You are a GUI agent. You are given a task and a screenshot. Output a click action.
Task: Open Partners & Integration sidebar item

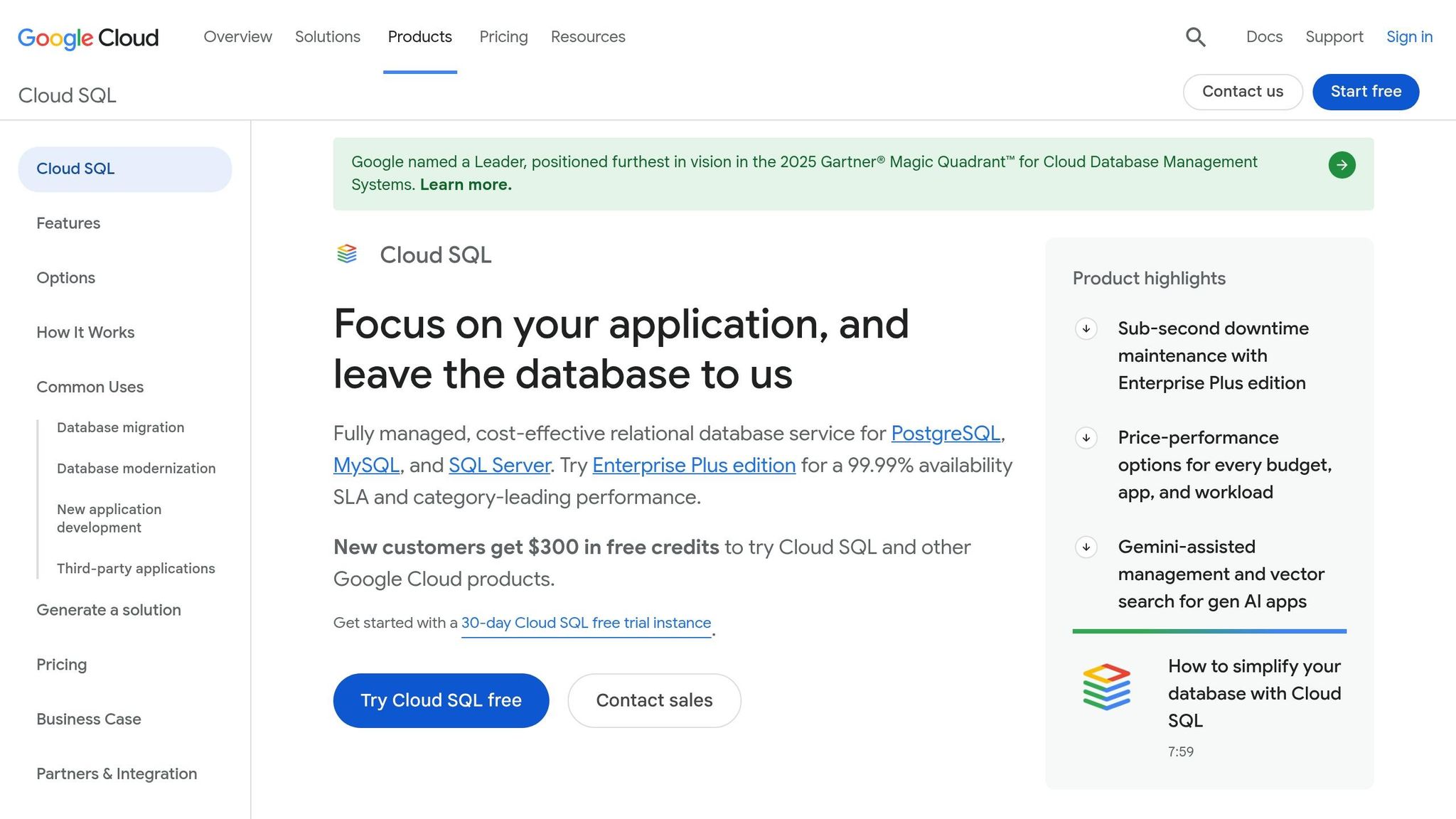117,774
